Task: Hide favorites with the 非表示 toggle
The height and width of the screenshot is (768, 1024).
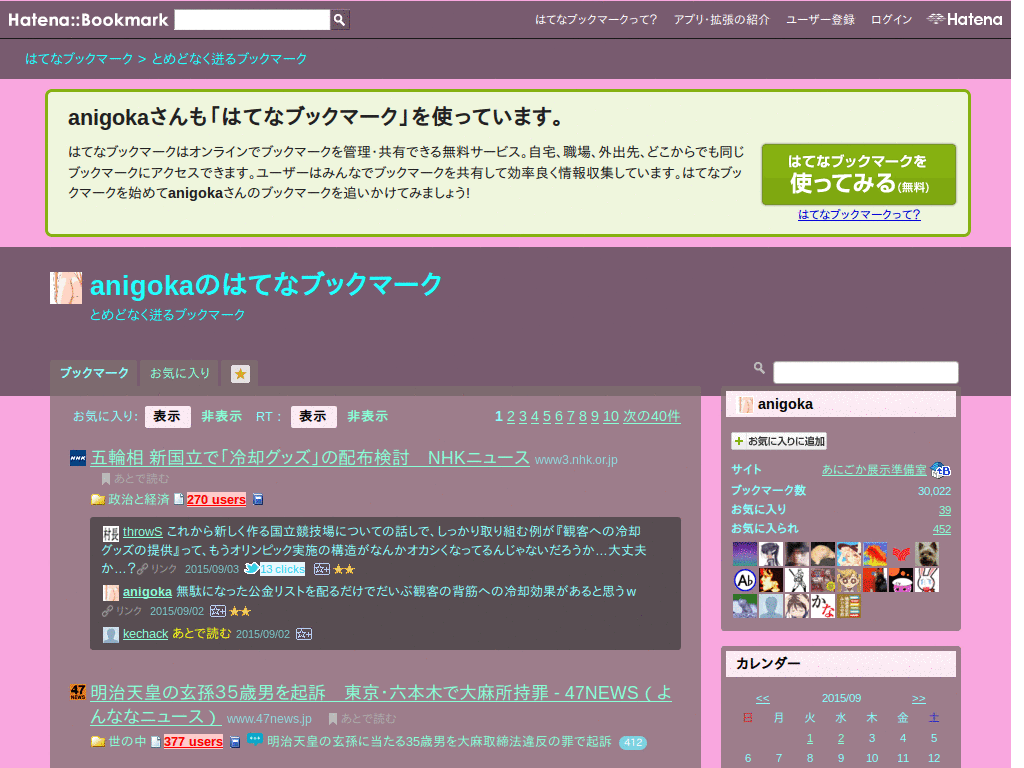Action: pyautogui.click(x=220, y=416)
